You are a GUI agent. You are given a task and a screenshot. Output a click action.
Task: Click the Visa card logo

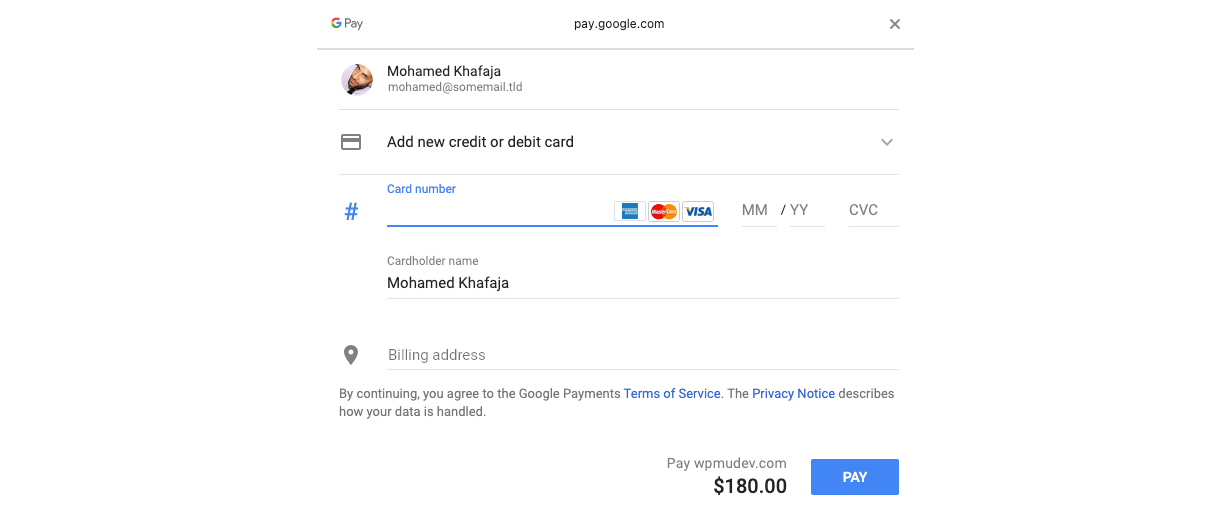(x=698, y=211)
